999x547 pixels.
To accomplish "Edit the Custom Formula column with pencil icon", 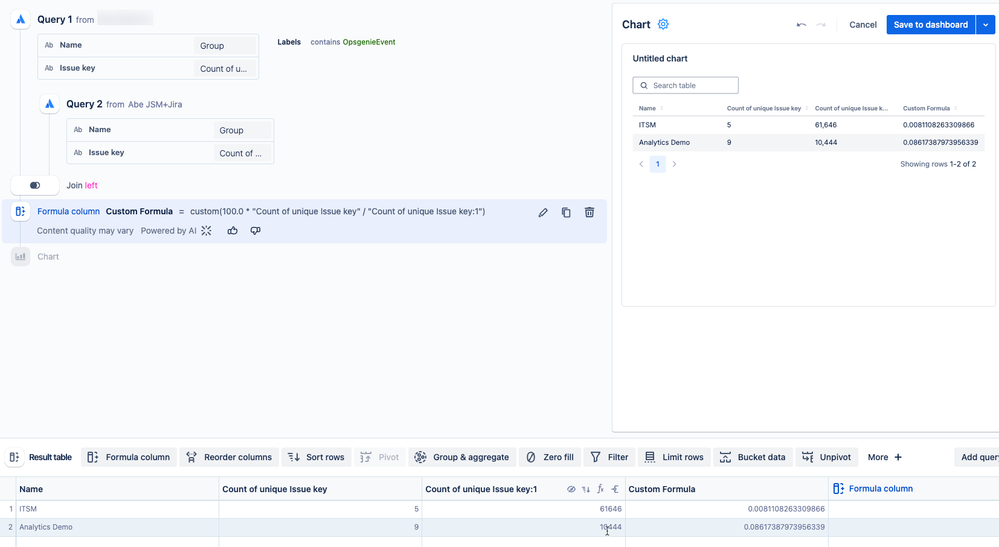I will (543, 213).
